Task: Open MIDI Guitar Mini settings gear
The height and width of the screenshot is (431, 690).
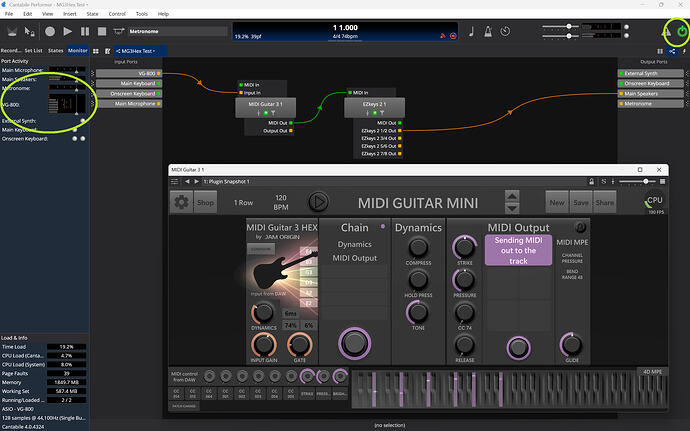Action: point(181,202)
